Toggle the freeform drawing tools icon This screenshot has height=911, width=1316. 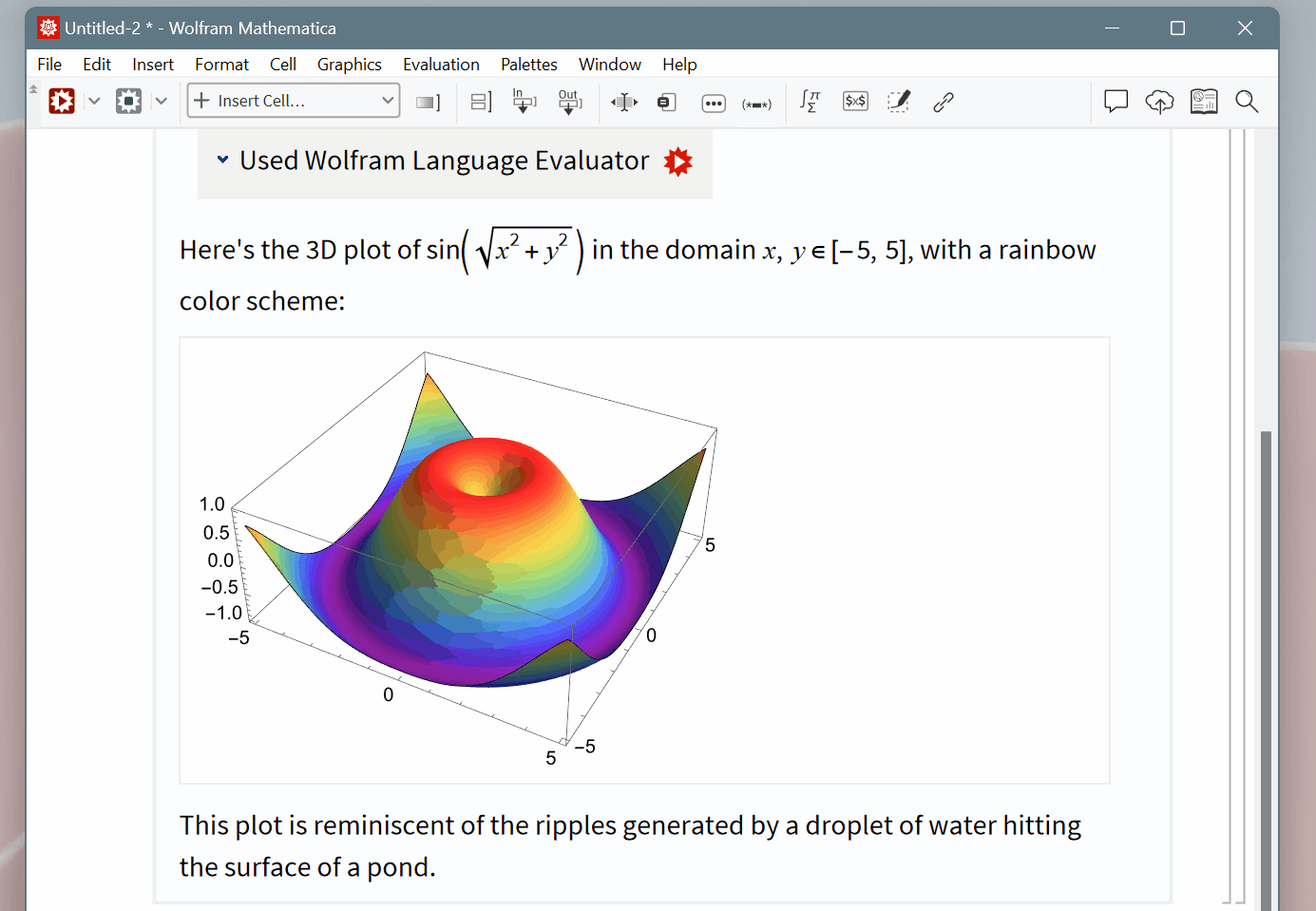[898, 101]
